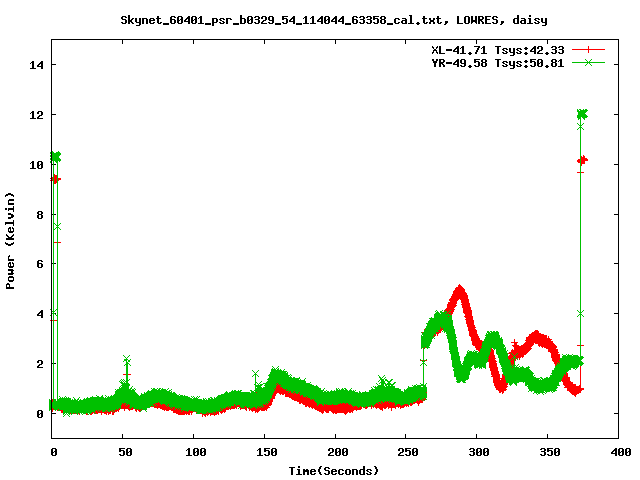Click the y-axis tick label 12
Viewport: 640px width, 480px height.
pyautogui.click(x=36, y=115)
